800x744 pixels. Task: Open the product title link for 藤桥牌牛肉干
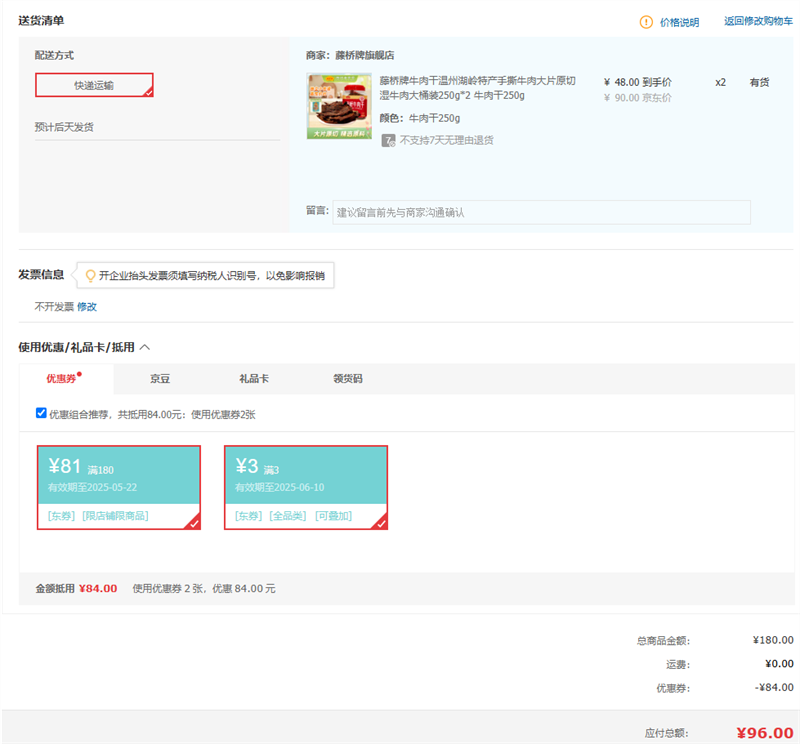pos(476,88)
